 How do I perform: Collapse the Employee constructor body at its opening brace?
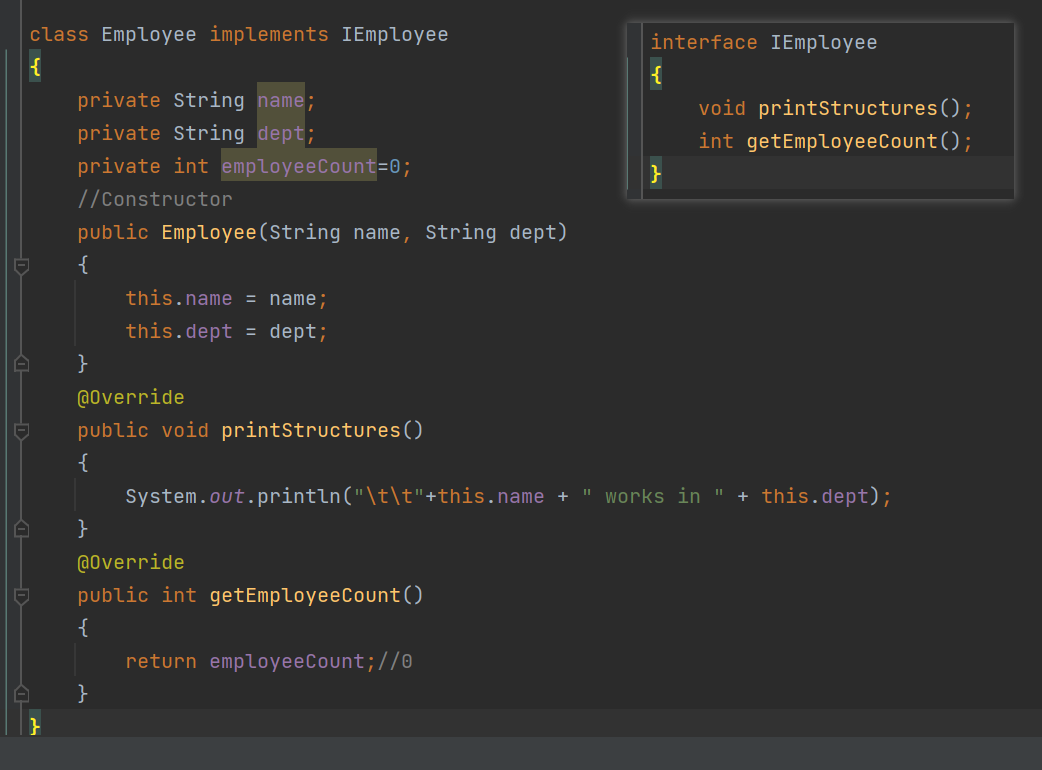coord(21,266)
